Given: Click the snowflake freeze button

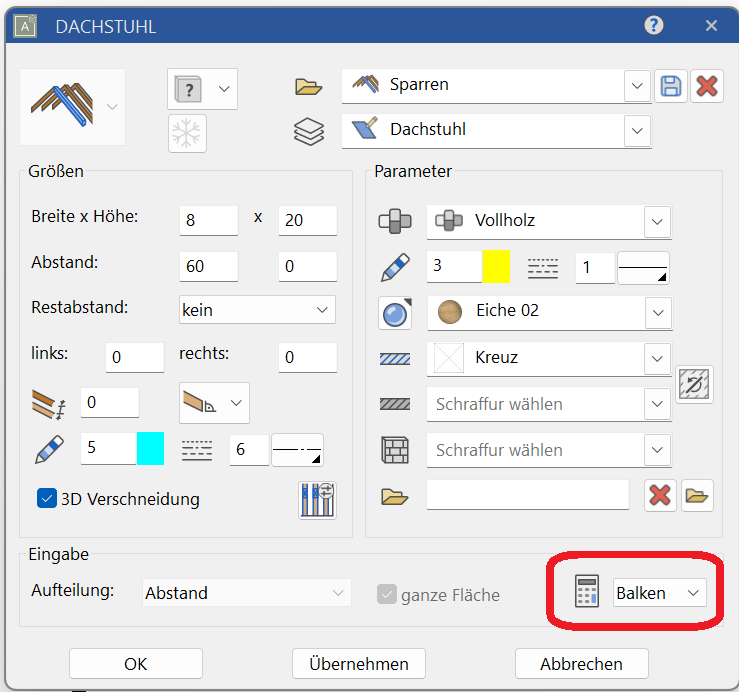Looking at the screenshot, I should 187,133.
